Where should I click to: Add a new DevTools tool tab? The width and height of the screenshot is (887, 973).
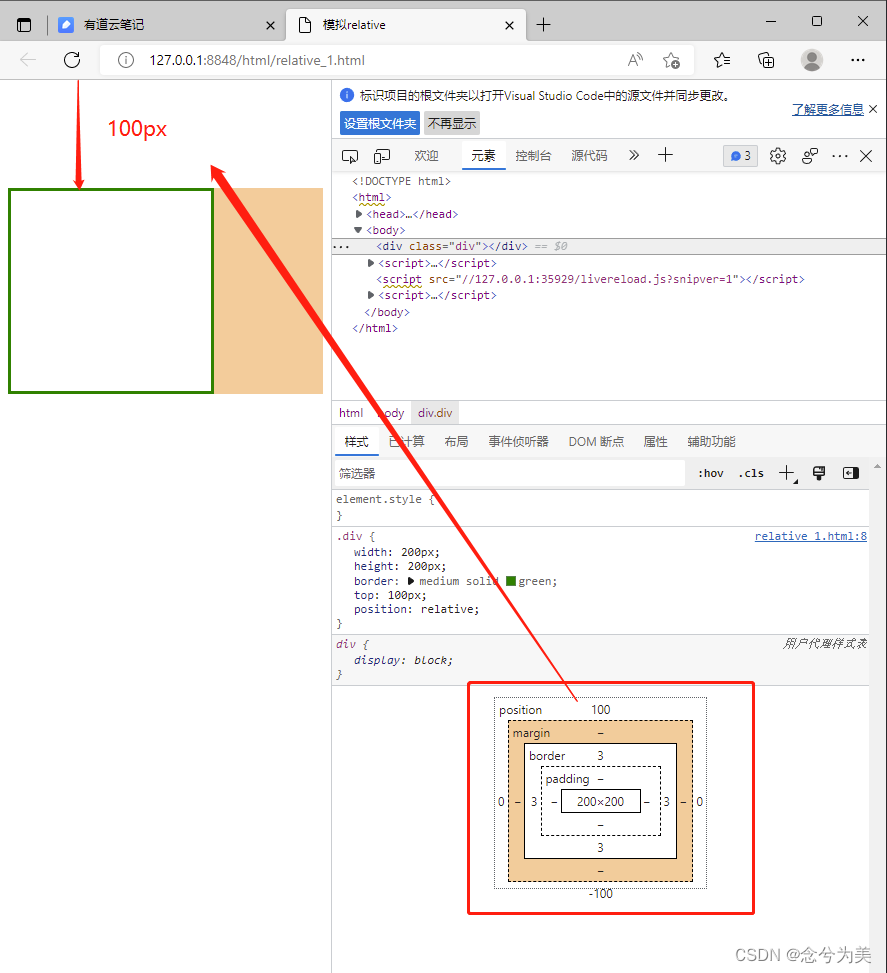pos(665,155)
